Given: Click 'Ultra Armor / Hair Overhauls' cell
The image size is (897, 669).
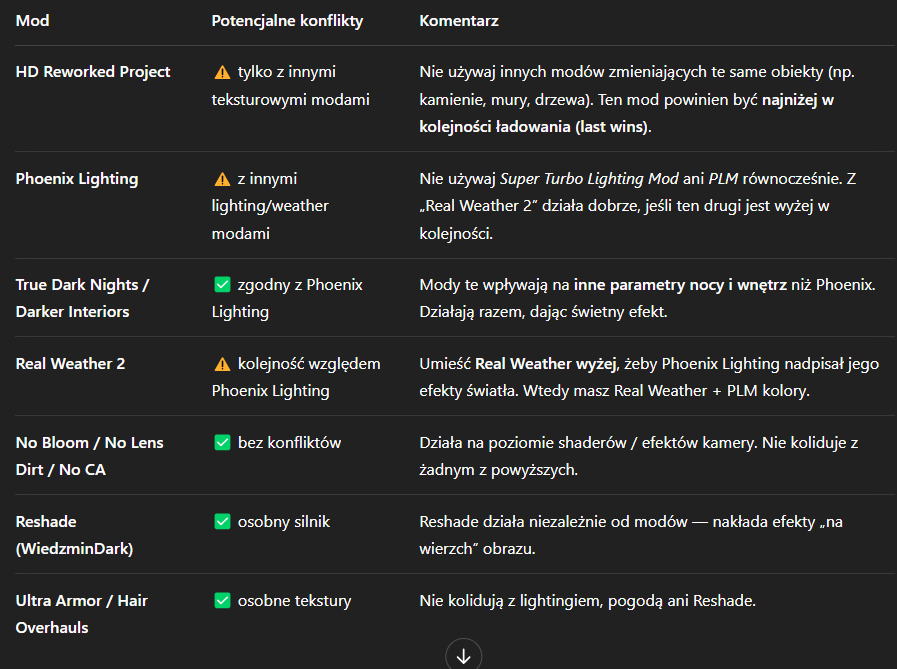Looking at the screenshot, I should (x=81, y=614).
